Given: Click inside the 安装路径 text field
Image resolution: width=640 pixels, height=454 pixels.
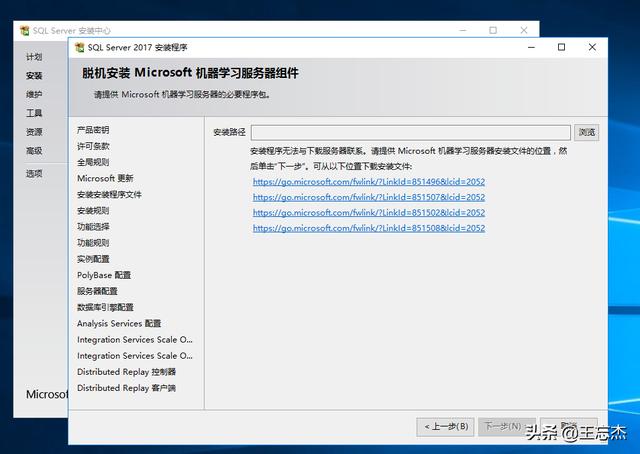Looking at the screenshot, I should click(410, 132).
